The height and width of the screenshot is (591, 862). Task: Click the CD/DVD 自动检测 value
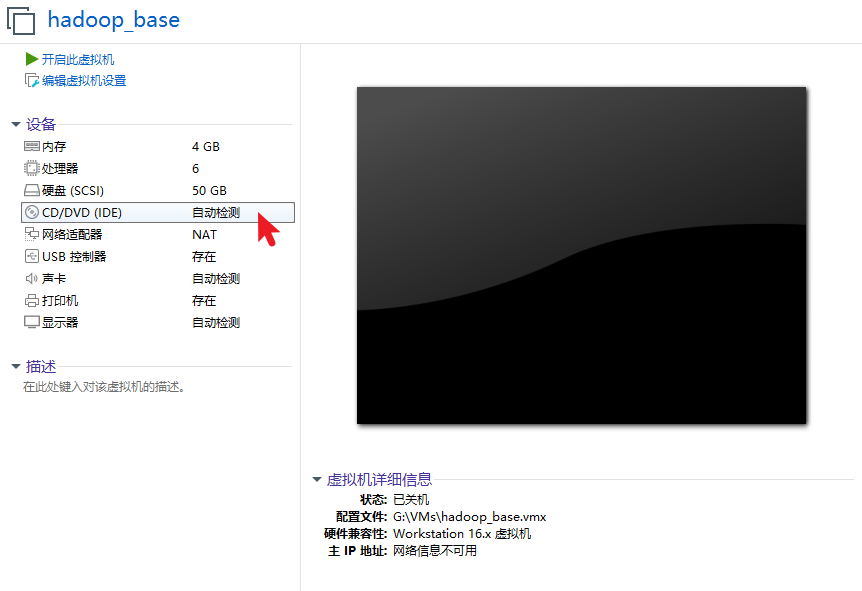coord(216,213)
